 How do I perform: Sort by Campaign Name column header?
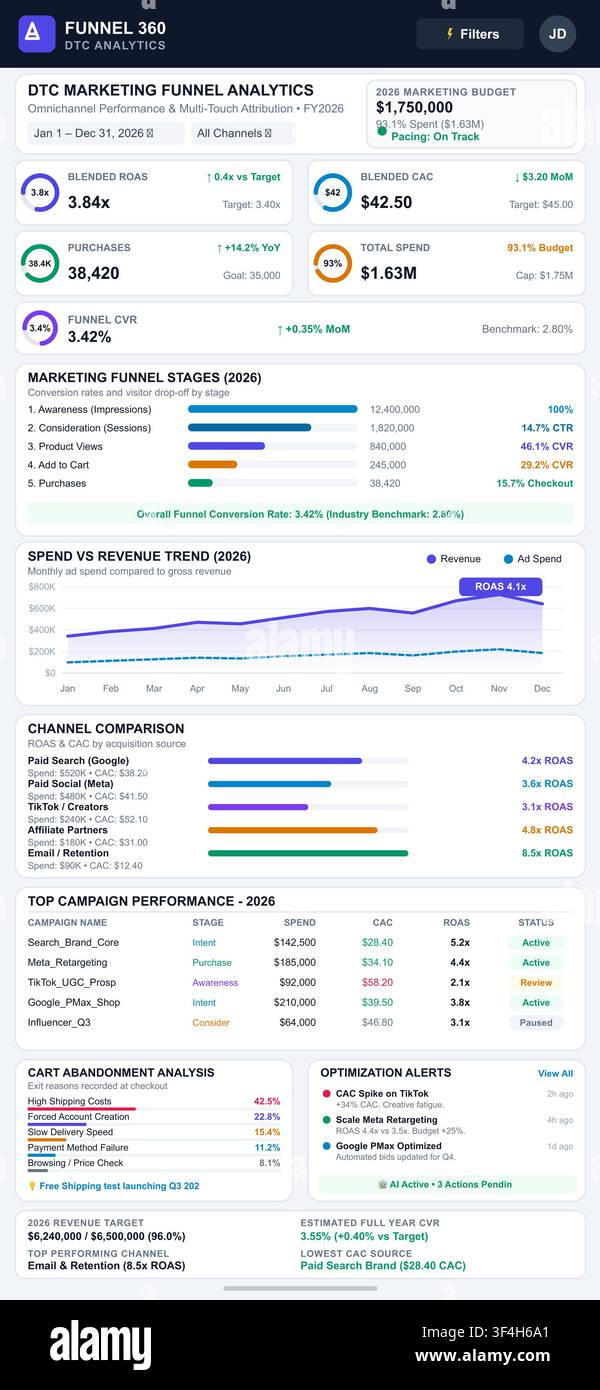[x=67, y=922]
